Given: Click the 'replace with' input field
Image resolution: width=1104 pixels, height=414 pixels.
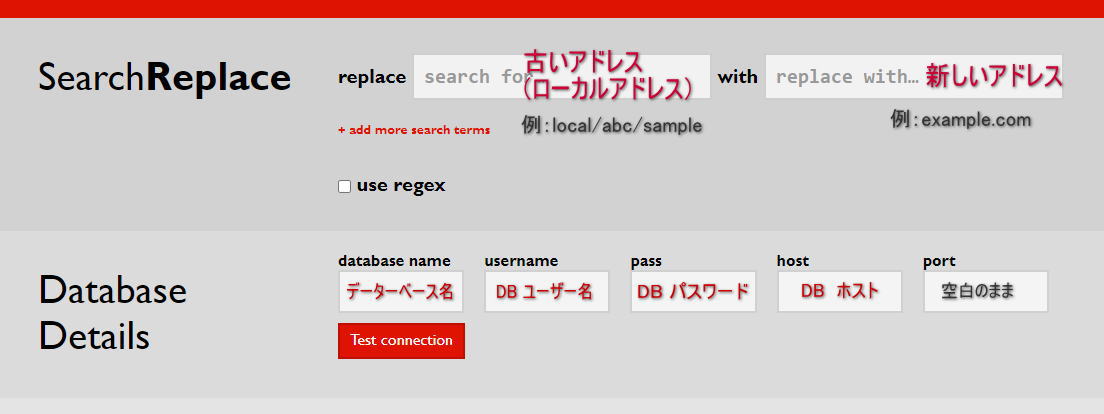Looking at the screenshot, I should [845, 77].
